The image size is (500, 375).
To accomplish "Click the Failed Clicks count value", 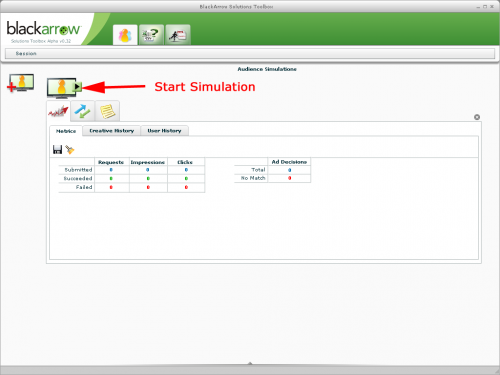I will click(x=186, y=187).
